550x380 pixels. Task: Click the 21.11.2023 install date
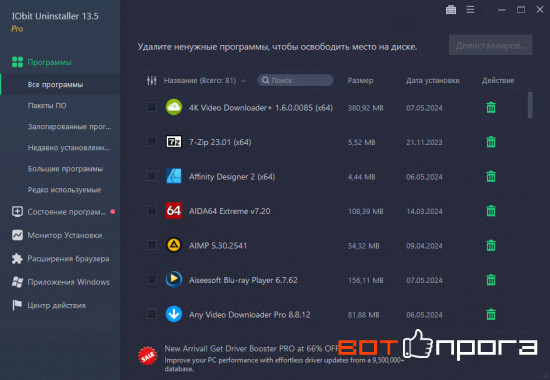424,142
